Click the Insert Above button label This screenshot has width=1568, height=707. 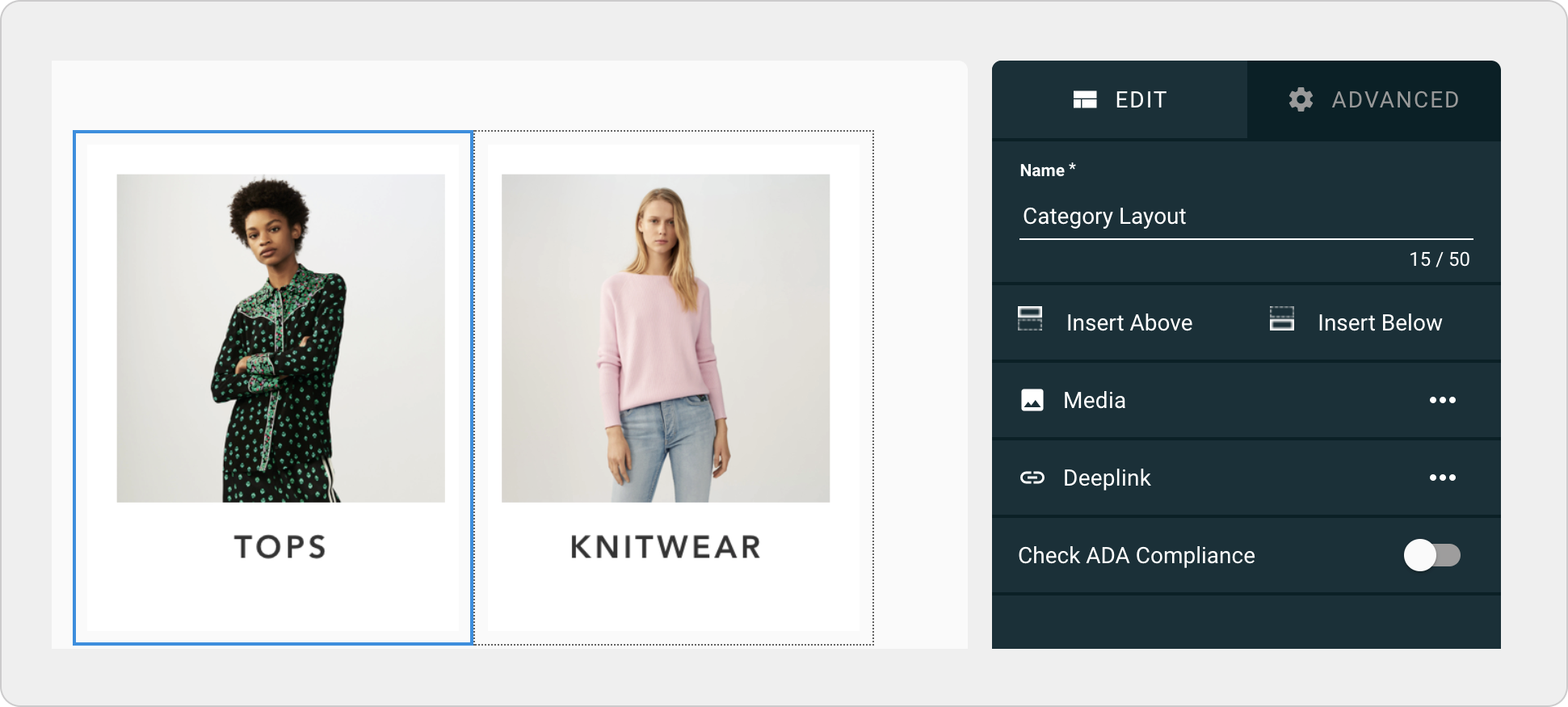[1129, 322]
